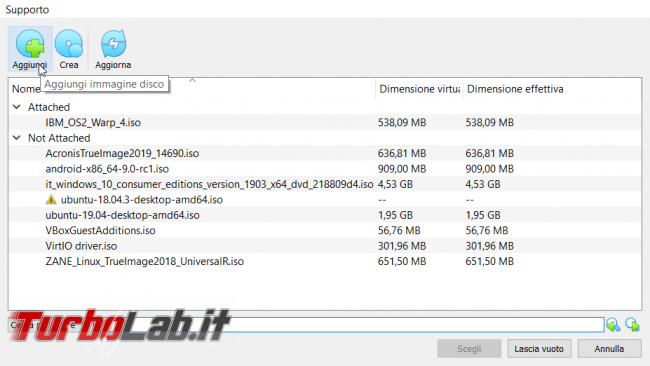
Task: Click 301,96 MB virtual size of VirtIO driver
Action: [x=402, y=246]
